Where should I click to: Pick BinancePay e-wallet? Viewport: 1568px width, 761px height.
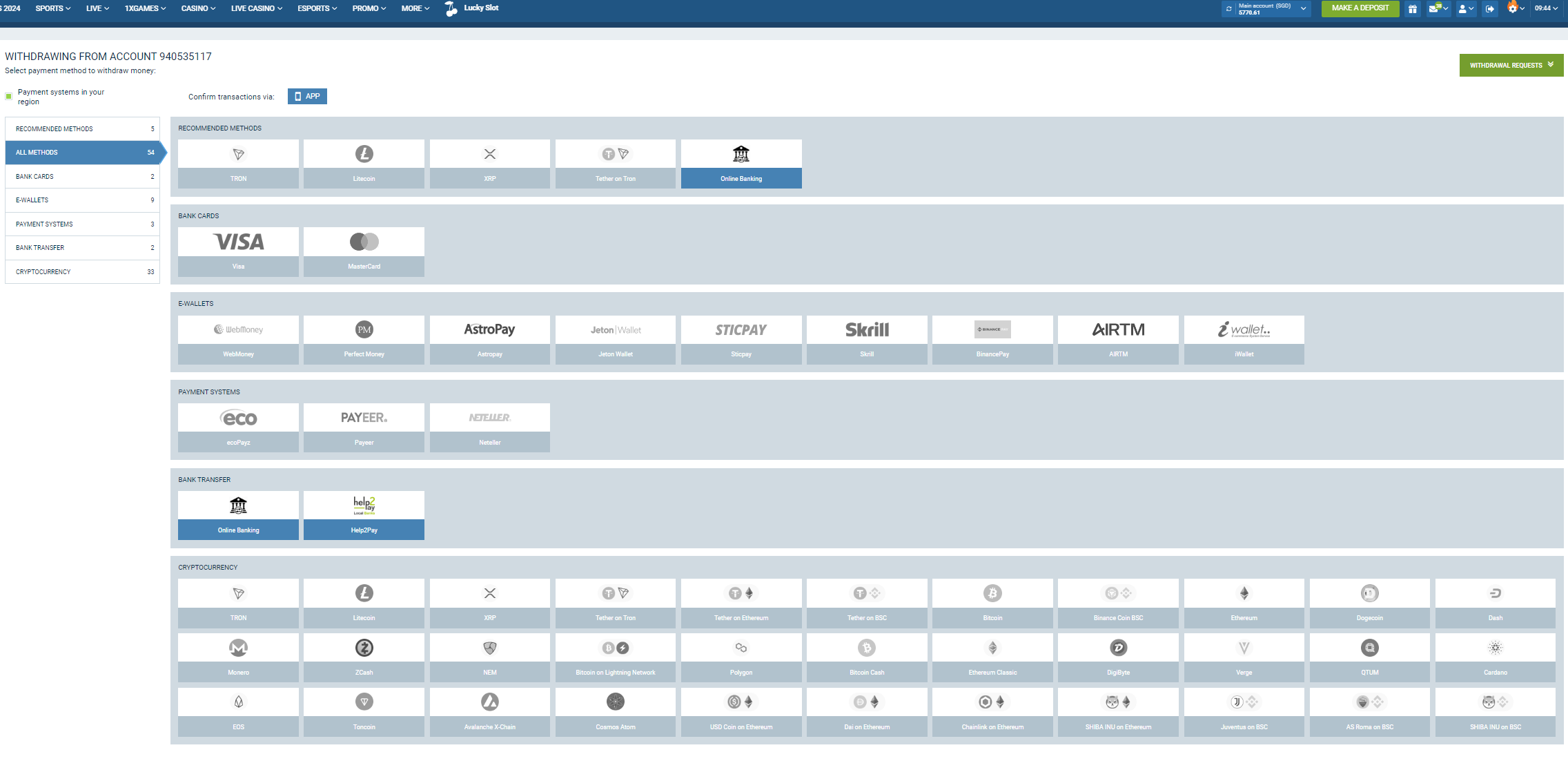[992, 340]
